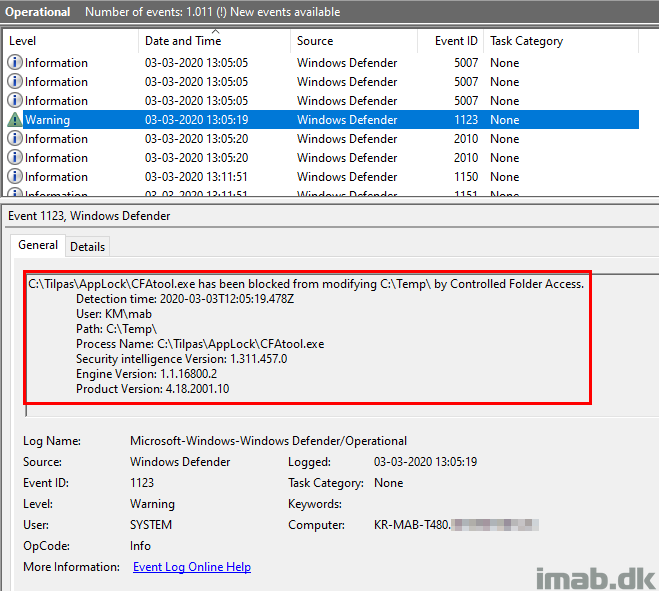Click Logged value 03-03-2020 13:05:19

click(425, 462)
